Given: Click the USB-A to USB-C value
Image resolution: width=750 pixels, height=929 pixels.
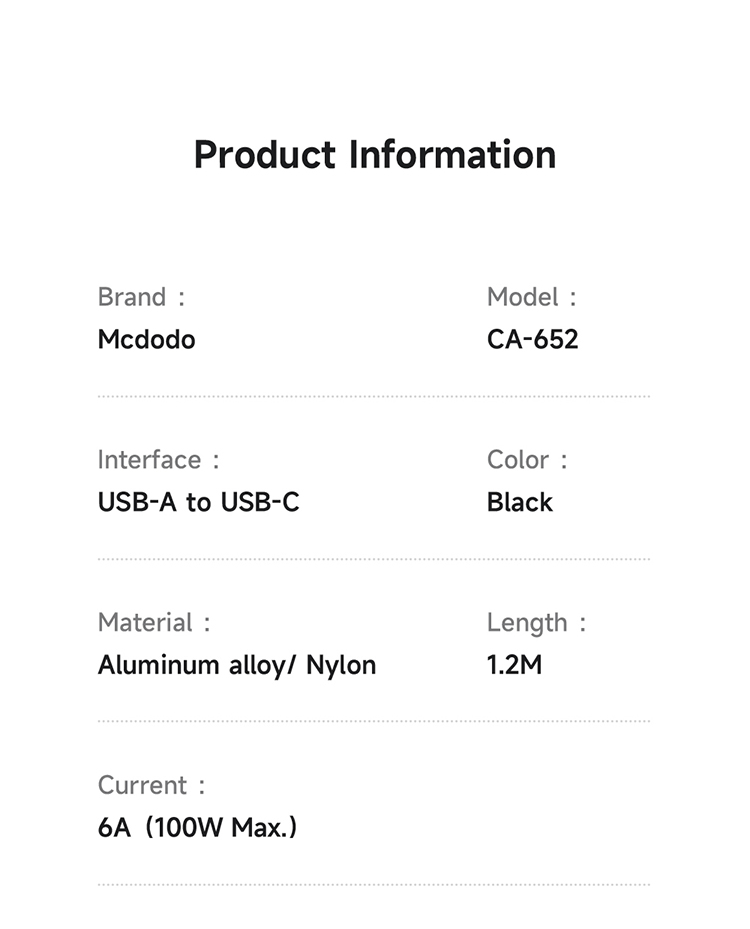Looking at the screenshot, I should coord(198,502).
